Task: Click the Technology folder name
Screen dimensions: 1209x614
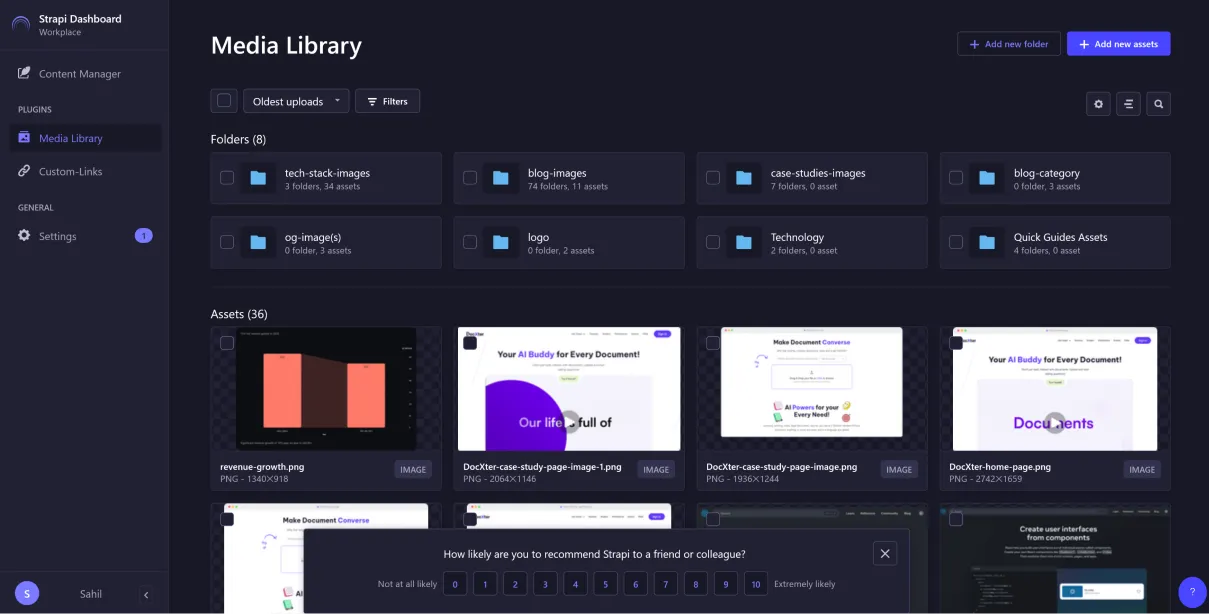Action: coord(797,237)
